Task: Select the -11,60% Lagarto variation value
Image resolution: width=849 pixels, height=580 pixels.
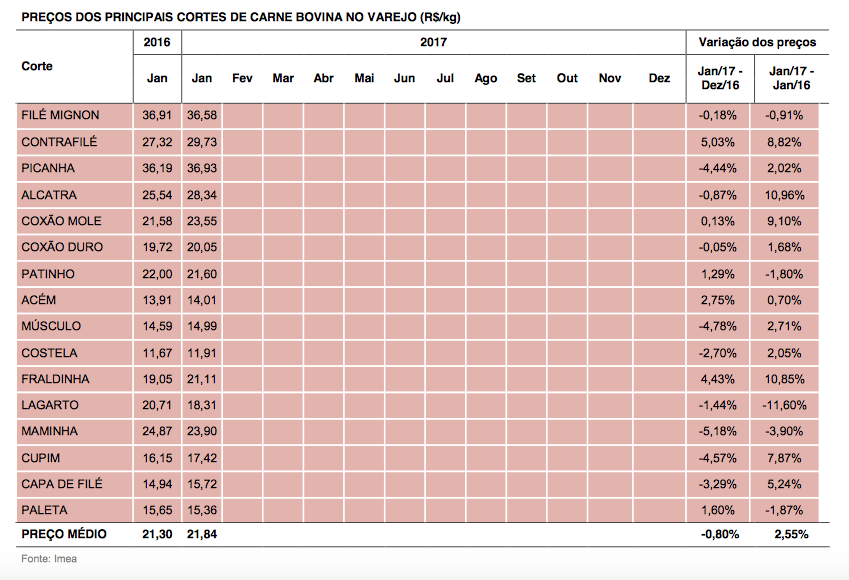Action: tap(788, 405)
